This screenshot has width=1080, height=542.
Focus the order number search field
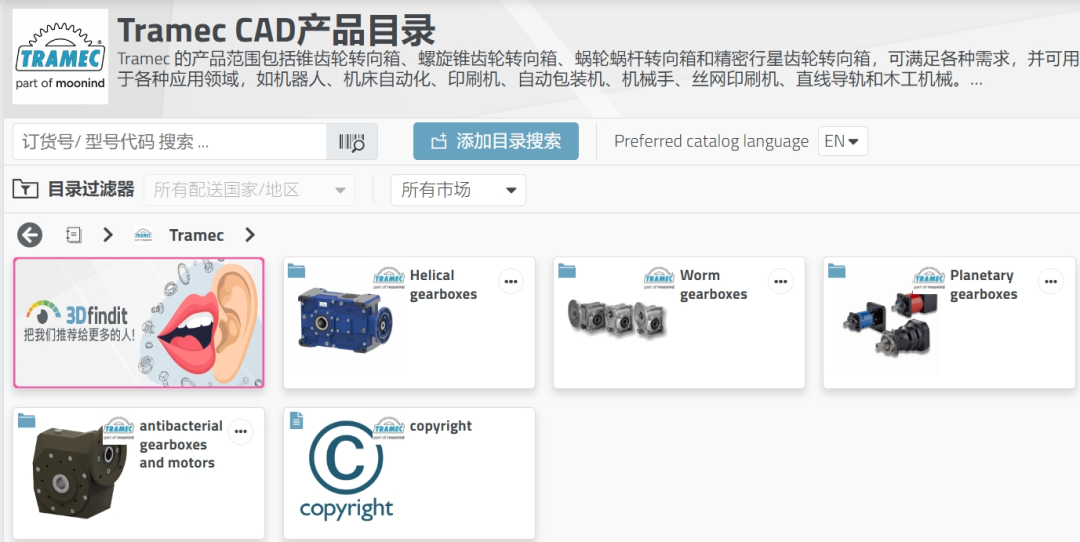[x=169, y=142]
